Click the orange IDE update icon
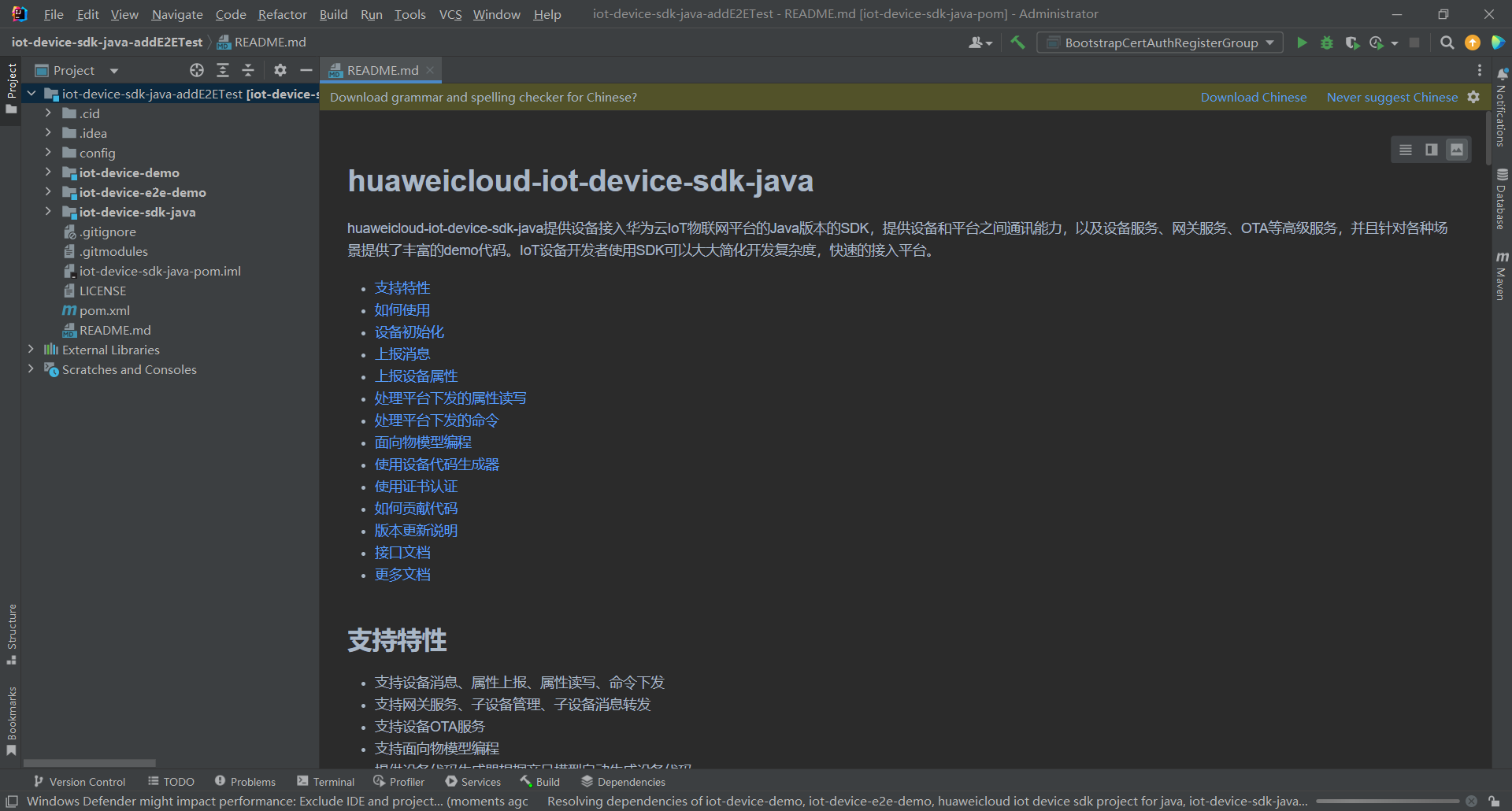Image resolution: width=1512 pixels, height=811 pixels. coord(1472,43)
